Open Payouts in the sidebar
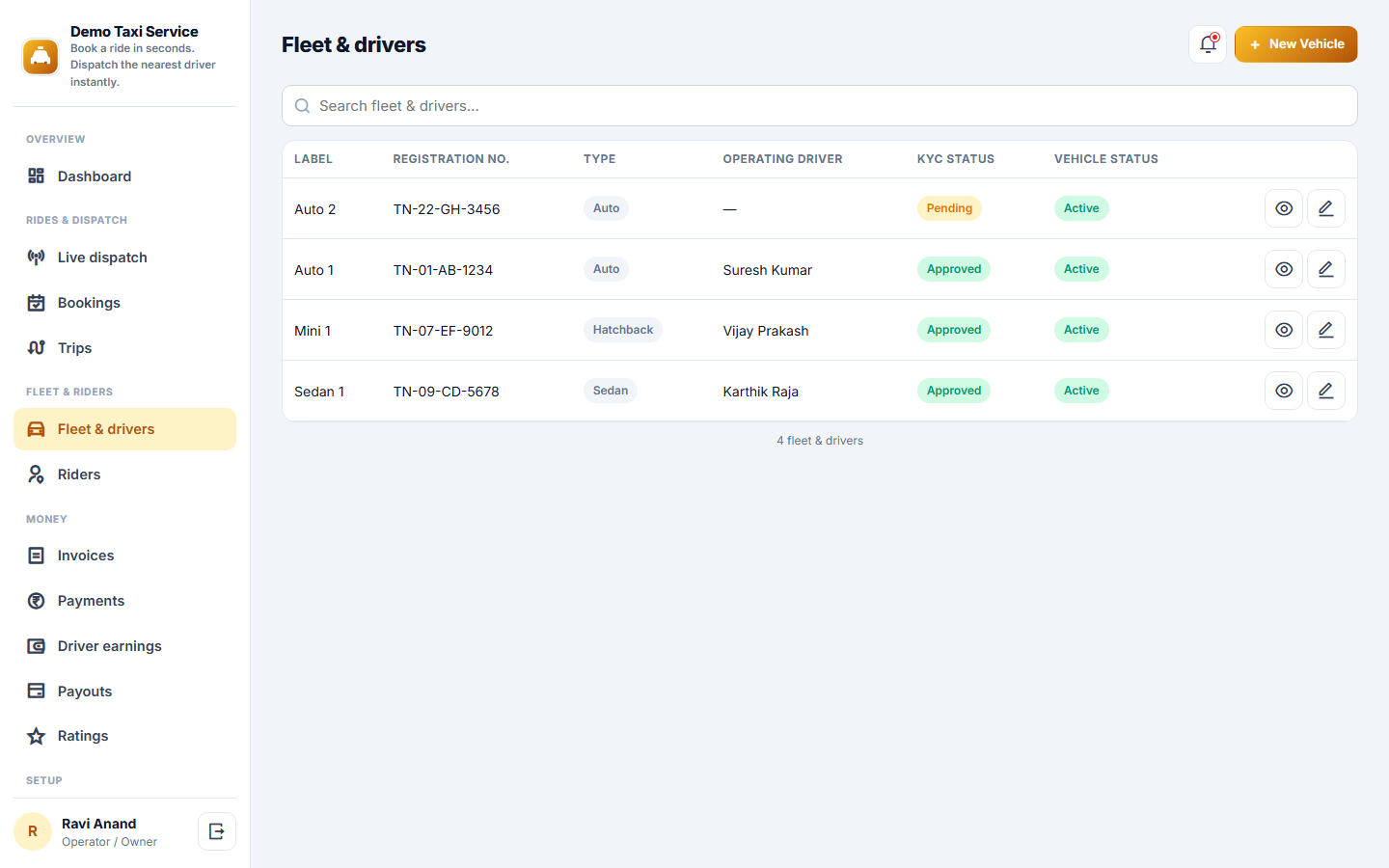 124,692
